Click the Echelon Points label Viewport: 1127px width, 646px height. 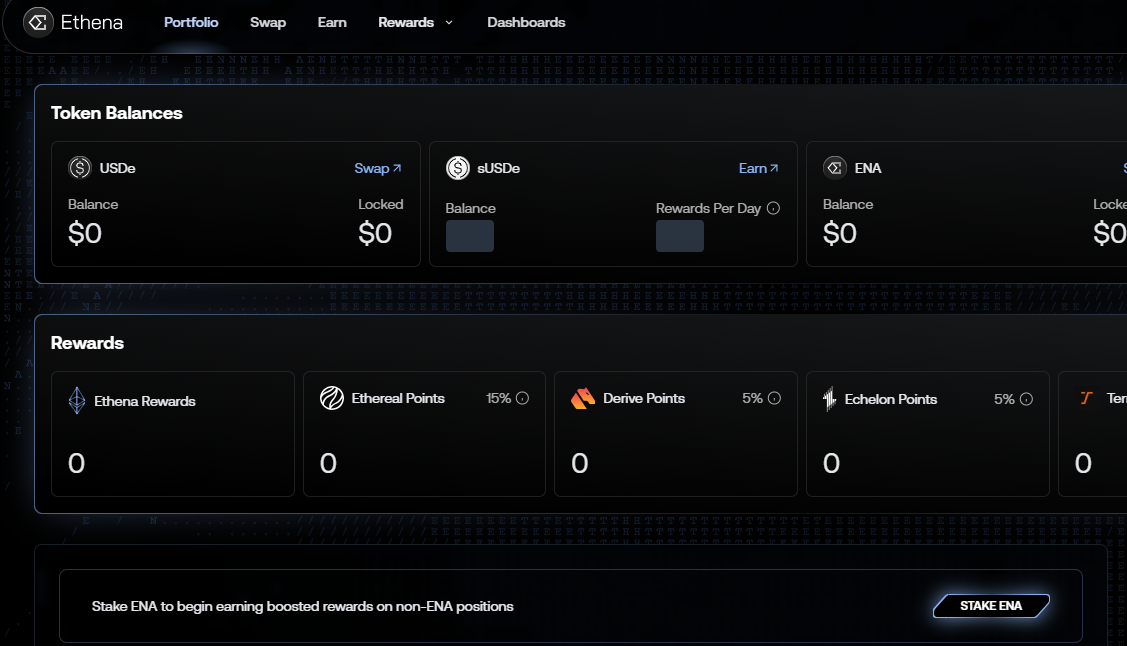891,399
